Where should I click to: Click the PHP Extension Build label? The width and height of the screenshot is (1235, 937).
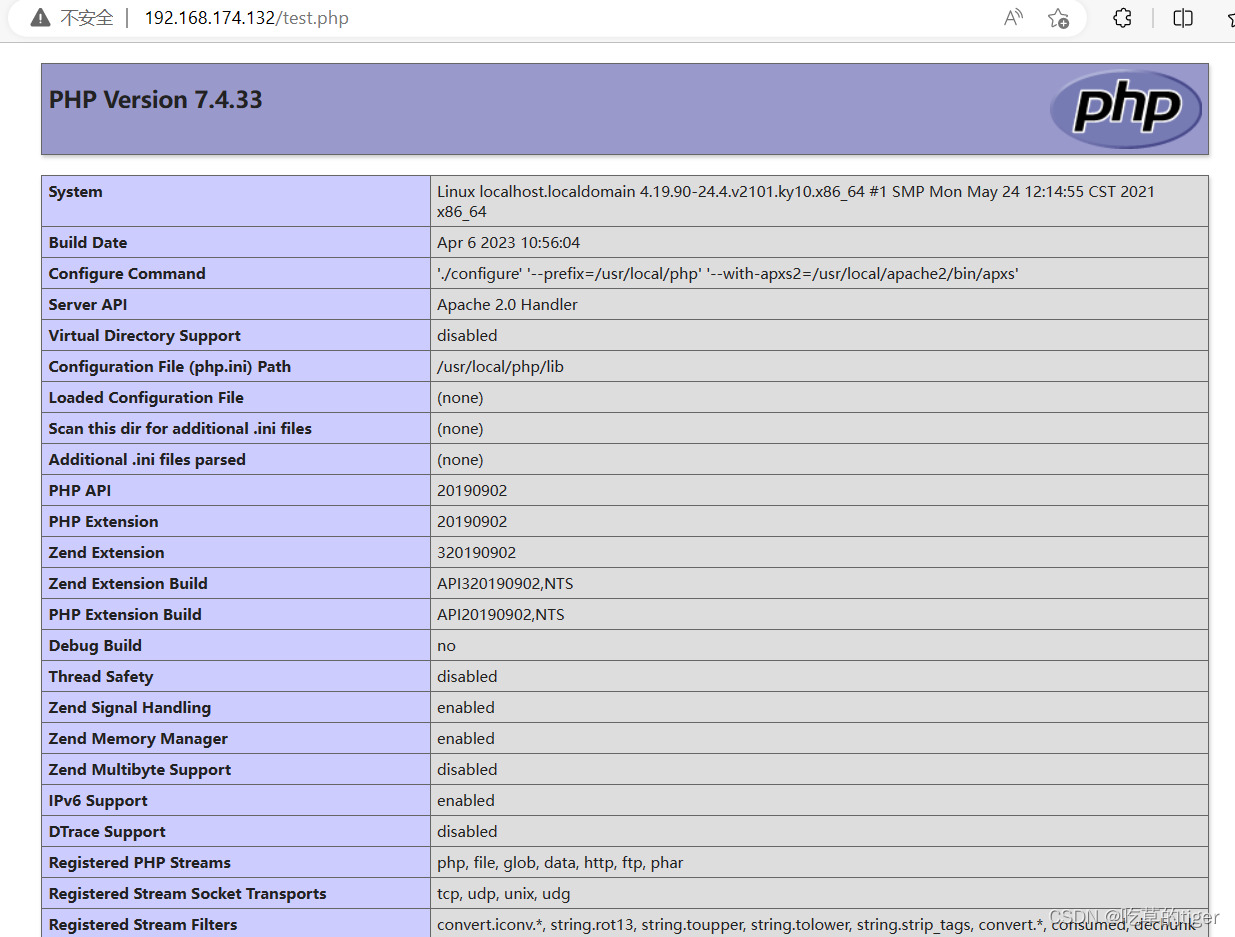(x=125, y=614)
